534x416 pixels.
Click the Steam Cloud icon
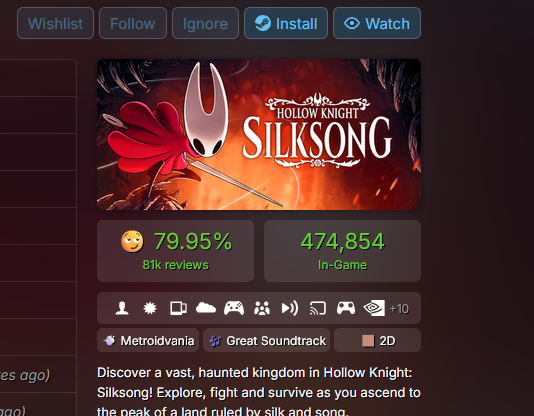[x=206, y=308]
